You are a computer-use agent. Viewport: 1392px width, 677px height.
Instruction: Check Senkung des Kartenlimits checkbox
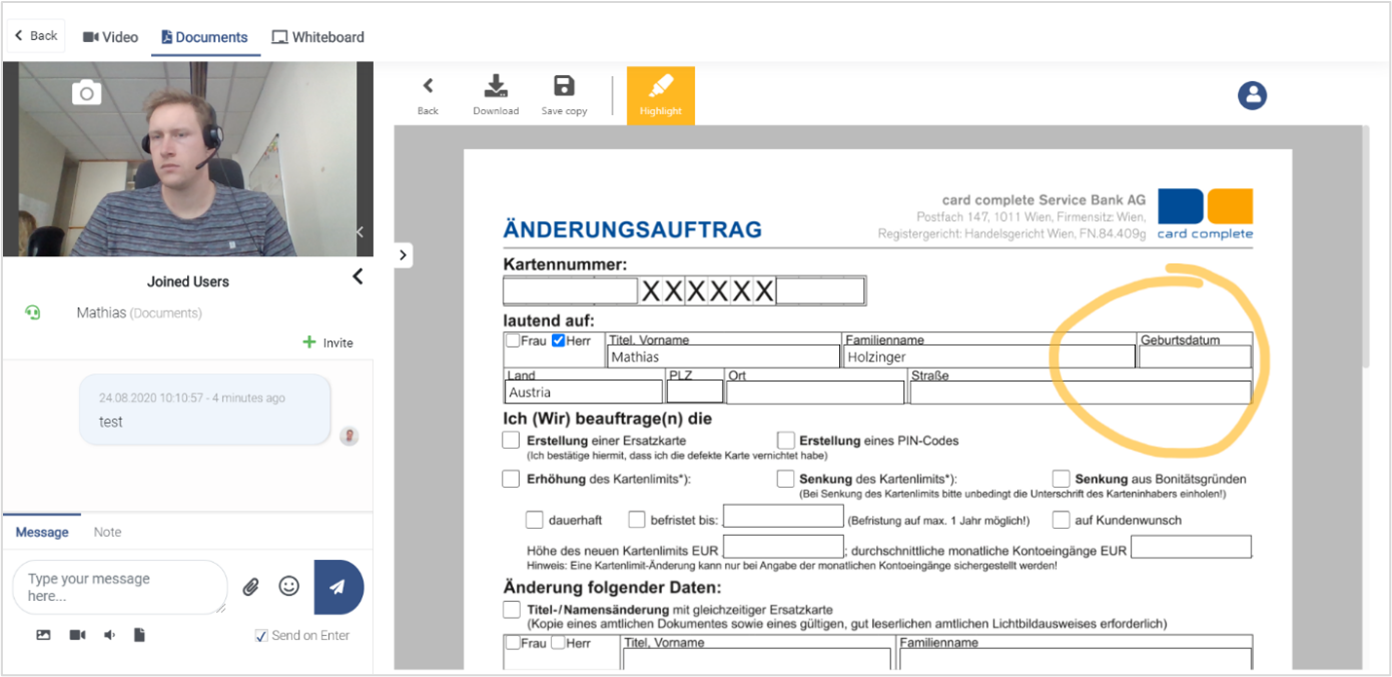[x=786, y=479]
